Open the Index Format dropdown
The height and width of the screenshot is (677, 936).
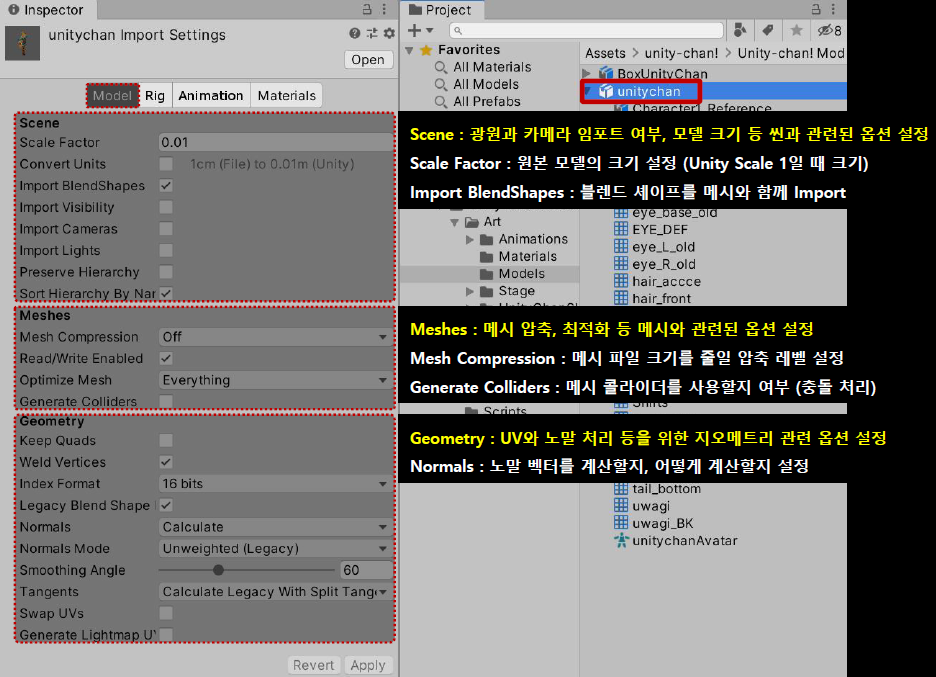pos(276,484)
